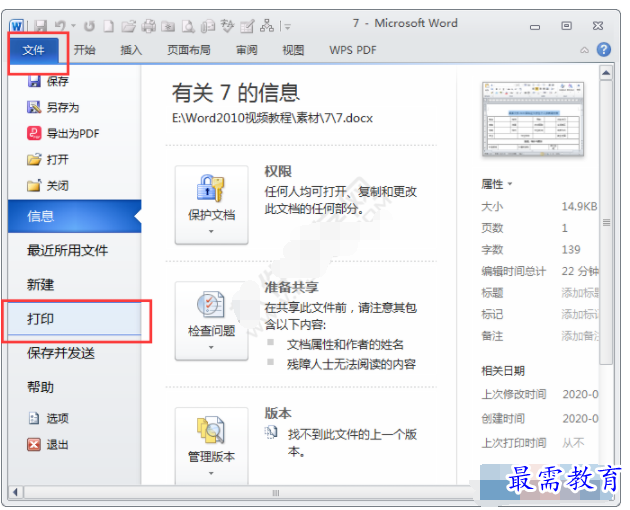This screenshot has width=630, height=510.
Task: Click 关闭 in the file menu
Action: 48,186
